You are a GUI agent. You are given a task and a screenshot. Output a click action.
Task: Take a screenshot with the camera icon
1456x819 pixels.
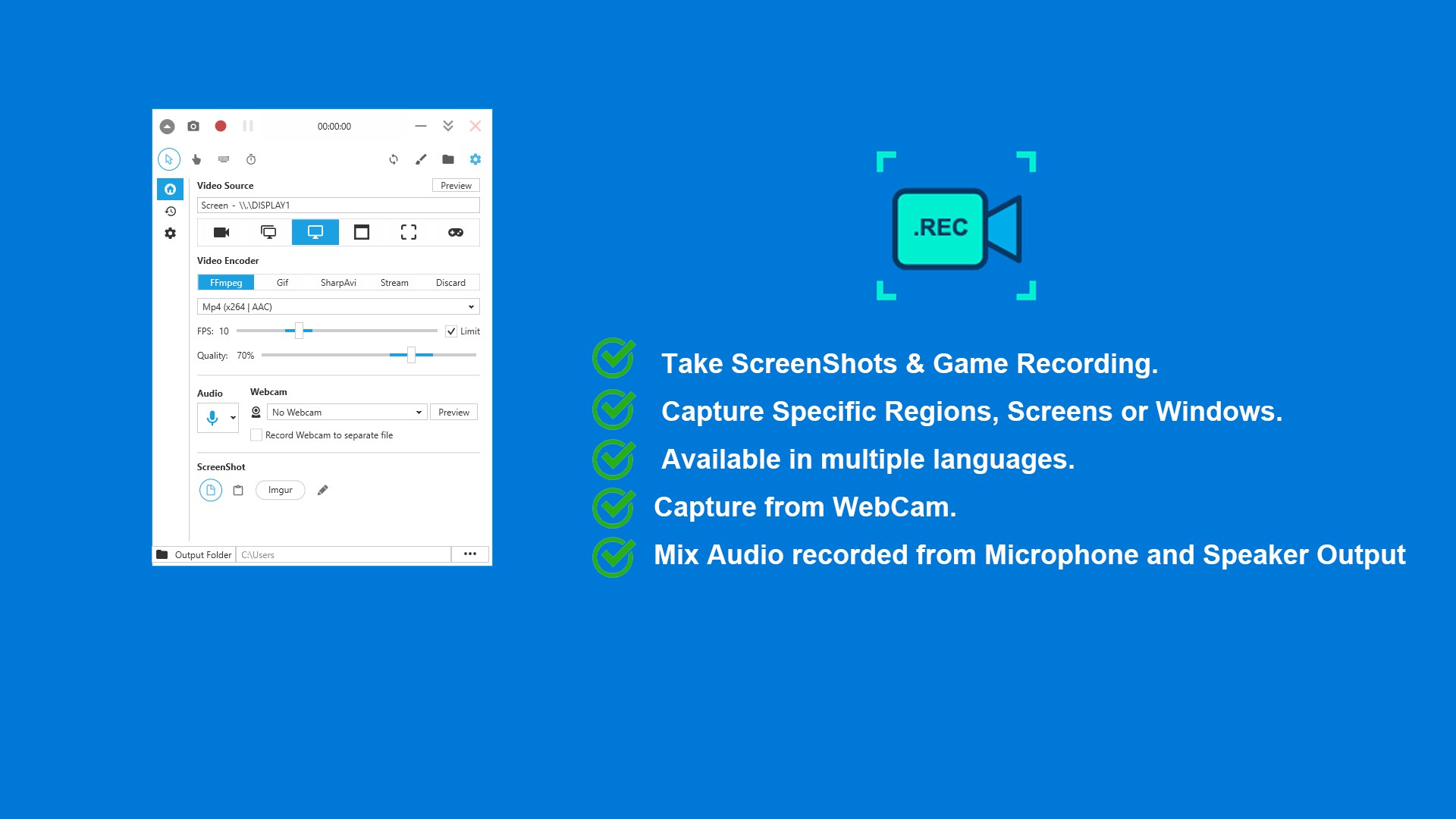(x=193, y=126)
